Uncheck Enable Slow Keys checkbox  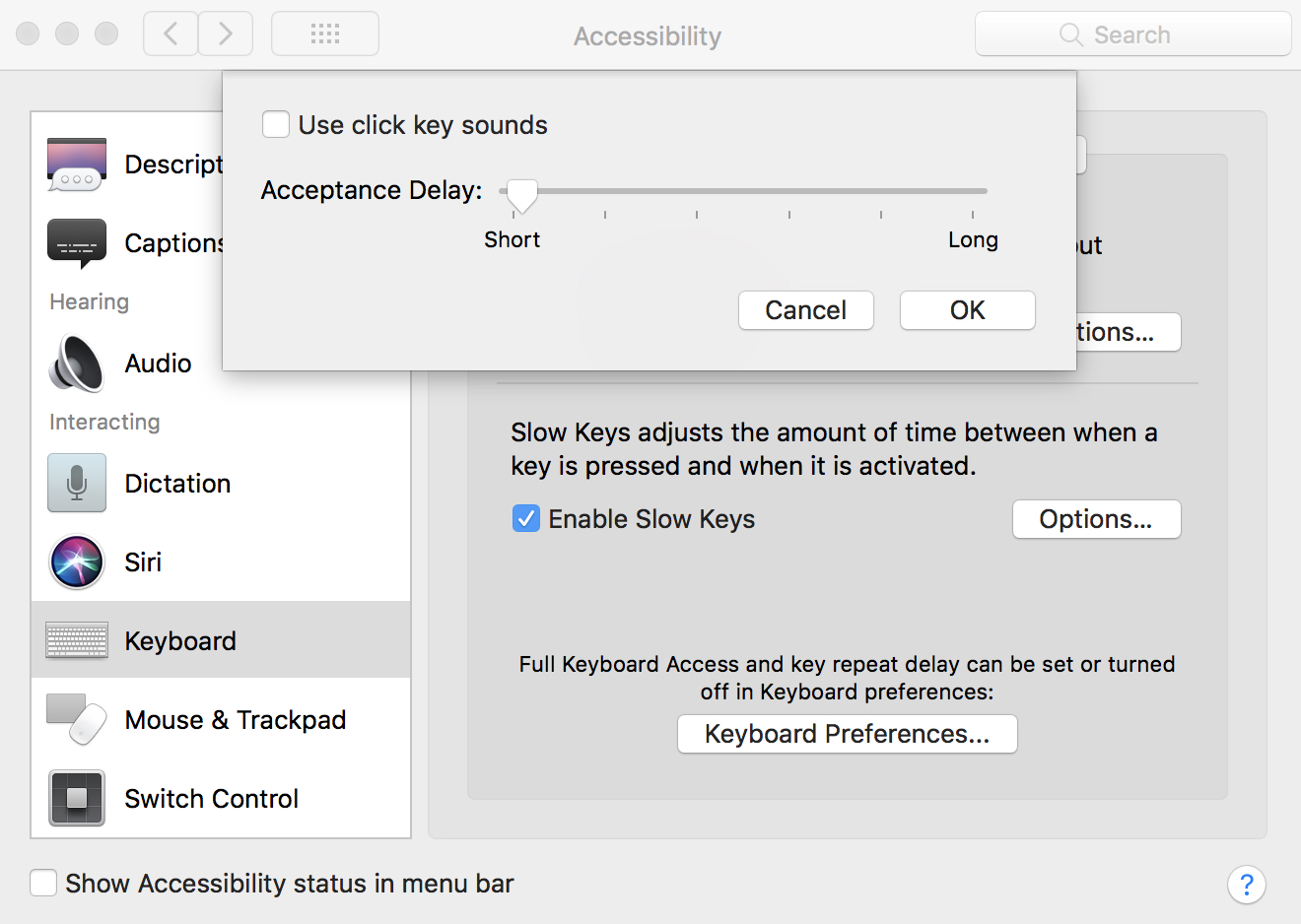(526, 518)
